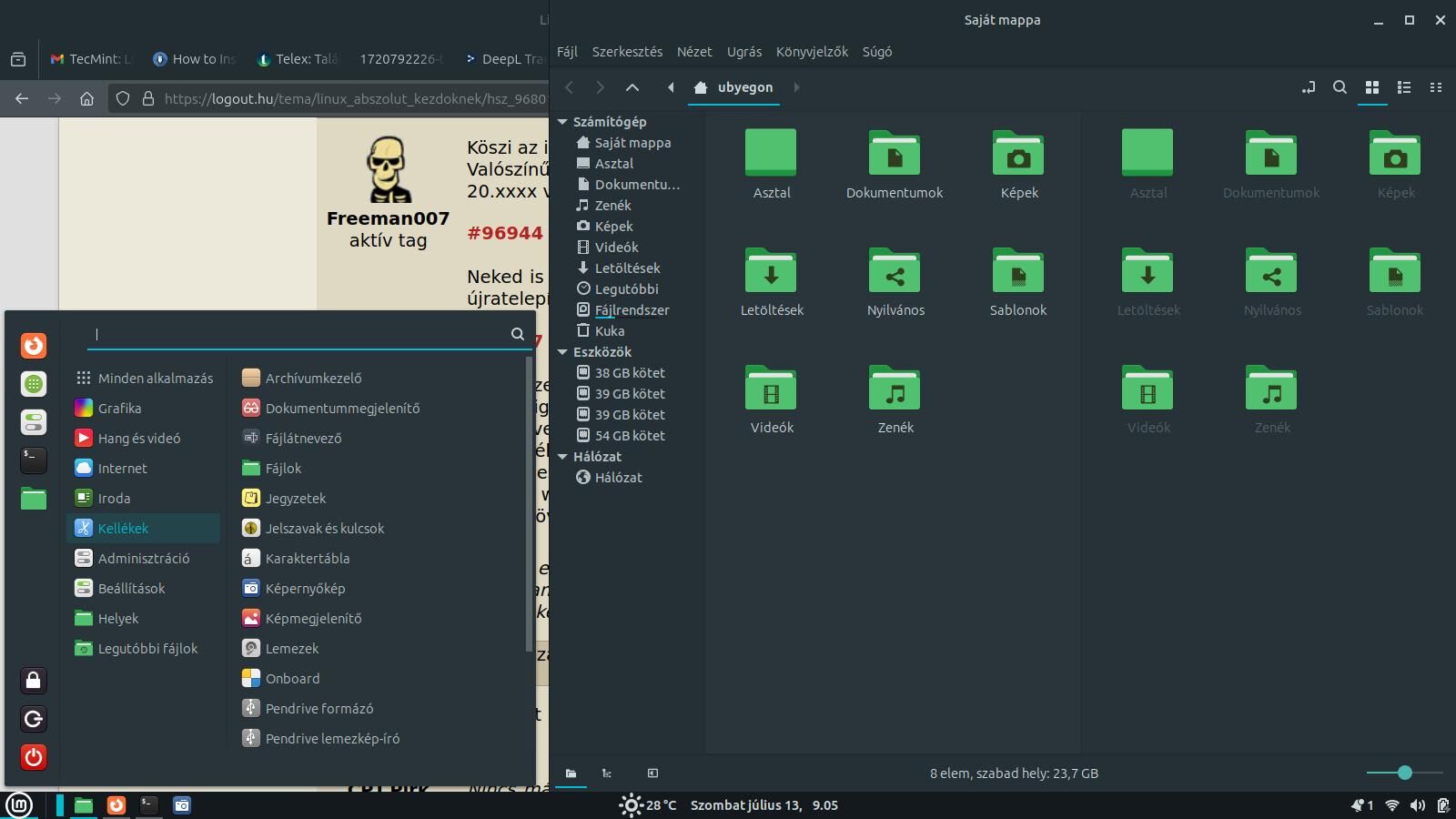
Task: Select Sablonok folder in right pane
Action: (1395, 282)
